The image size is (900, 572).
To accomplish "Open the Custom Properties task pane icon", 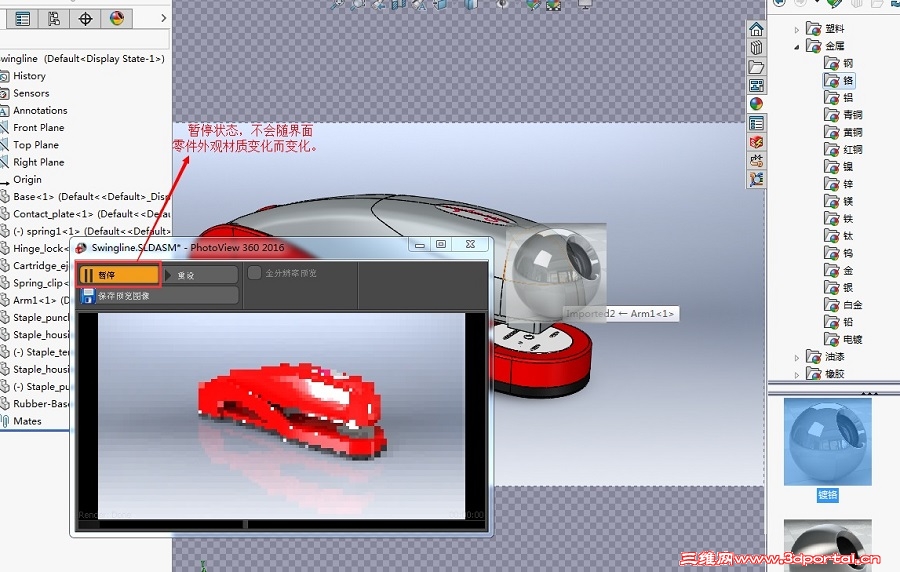I will pos(757,123).
